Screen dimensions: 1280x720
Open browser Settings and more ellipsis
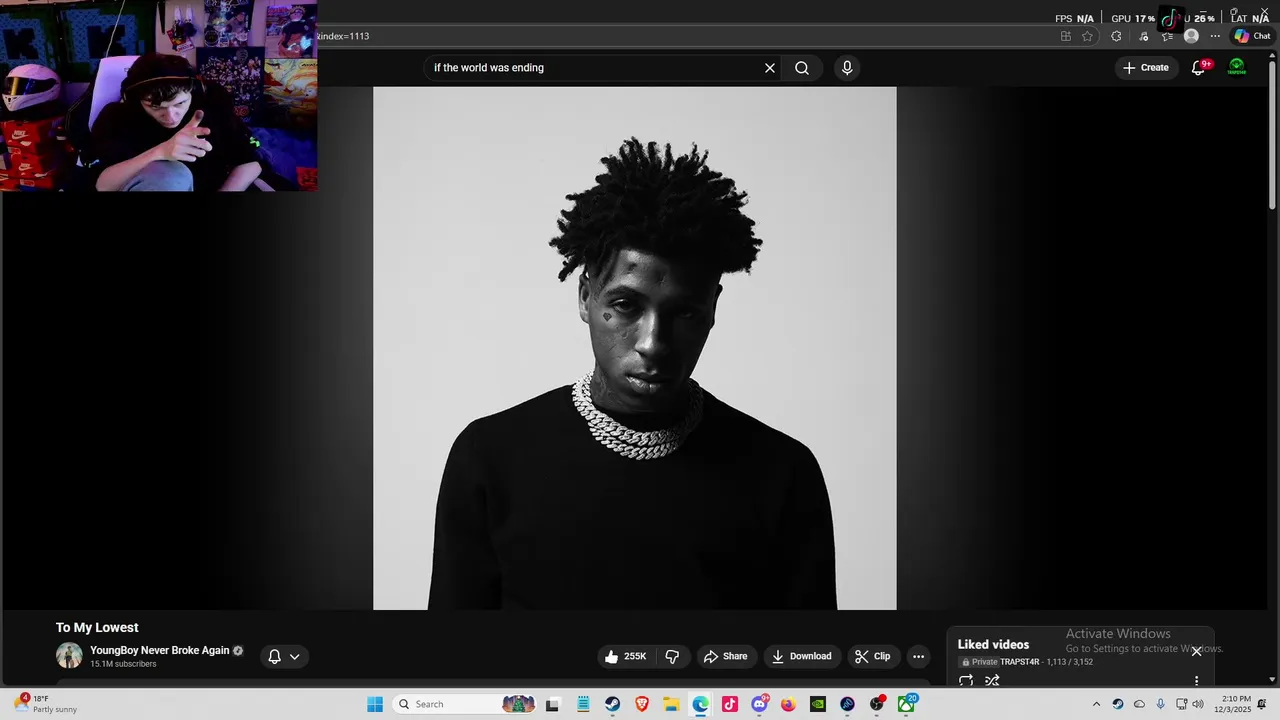1215,36
